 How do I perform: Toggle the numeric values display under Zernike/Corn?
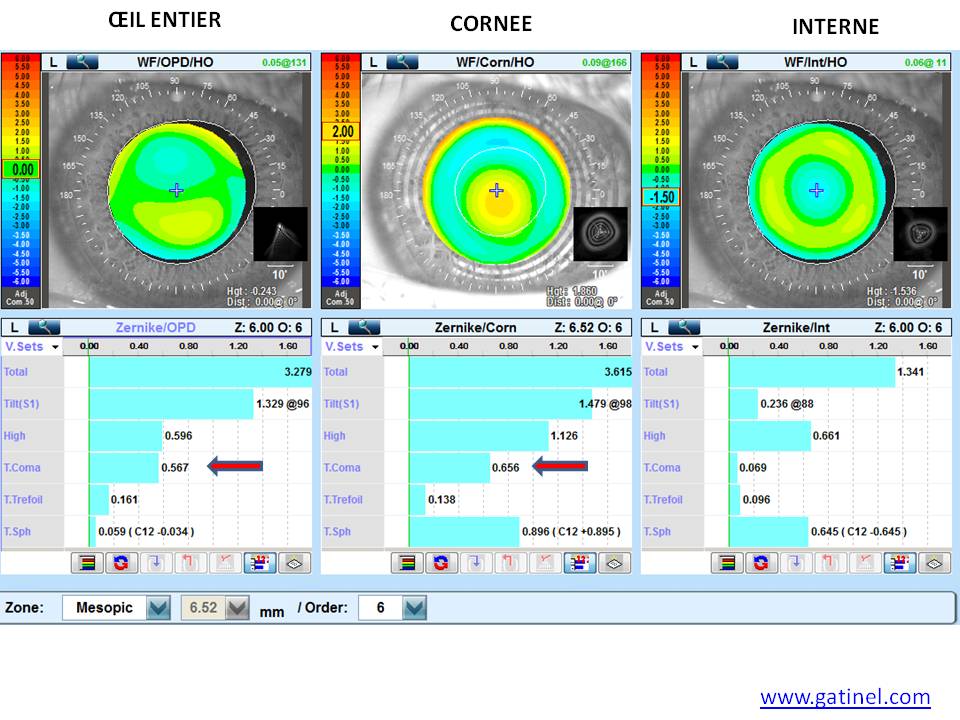click(578, 563)
